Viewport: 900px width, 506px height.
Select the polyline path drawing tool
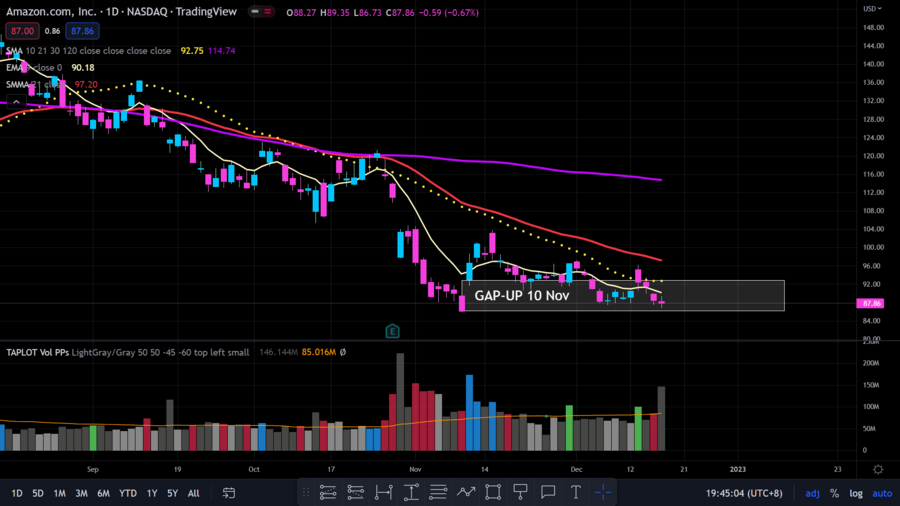[465, 492]
